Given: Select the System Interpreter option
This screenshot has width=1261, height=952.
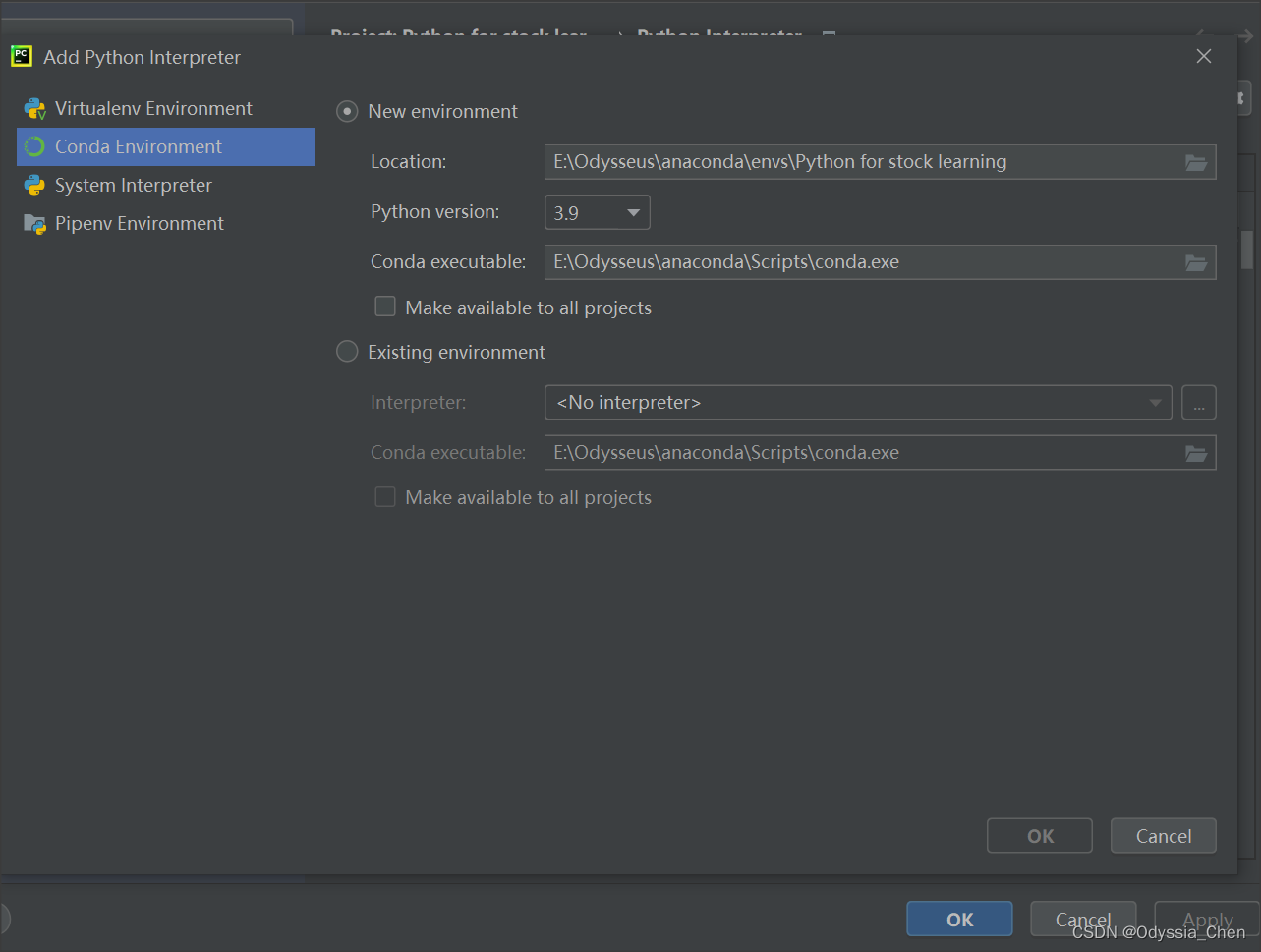Looking at the screenshot, I should [133, 185].
